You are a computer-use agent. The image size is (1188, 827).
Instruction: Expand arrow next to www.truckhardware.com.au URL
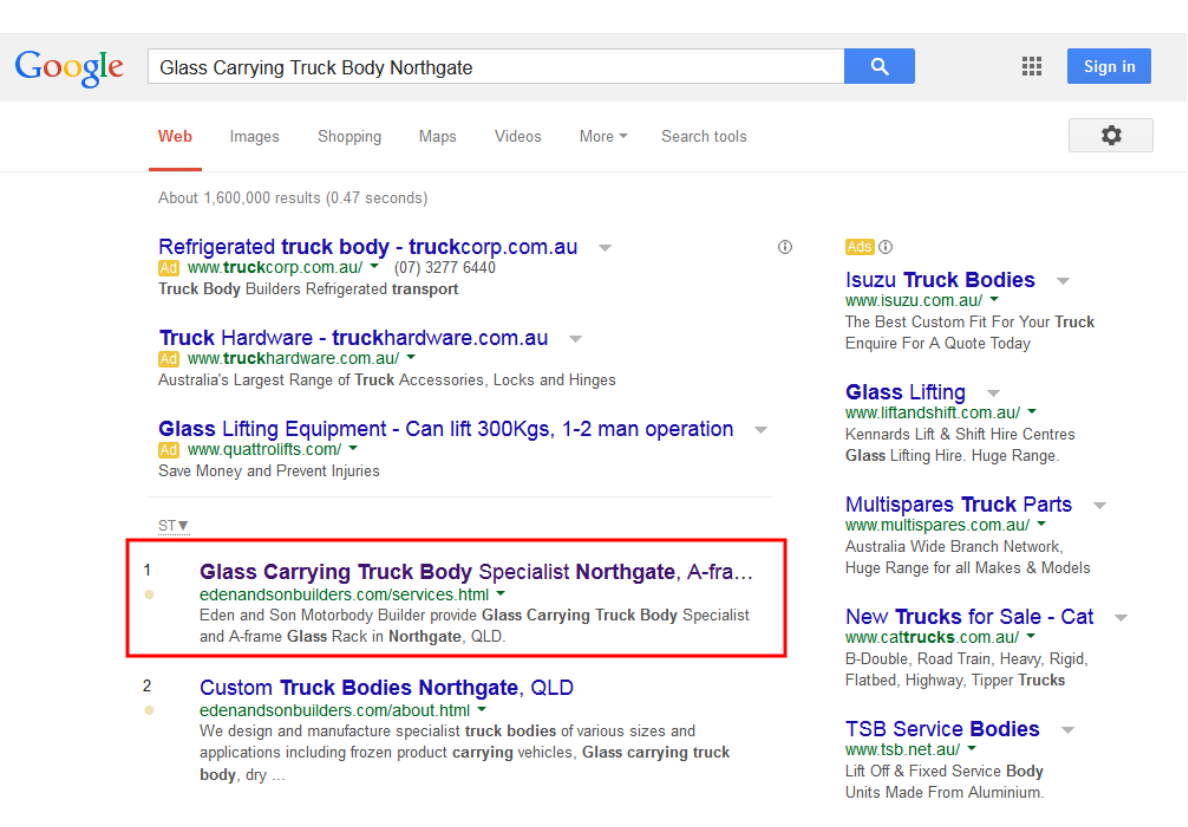click(x=411, y=357)
